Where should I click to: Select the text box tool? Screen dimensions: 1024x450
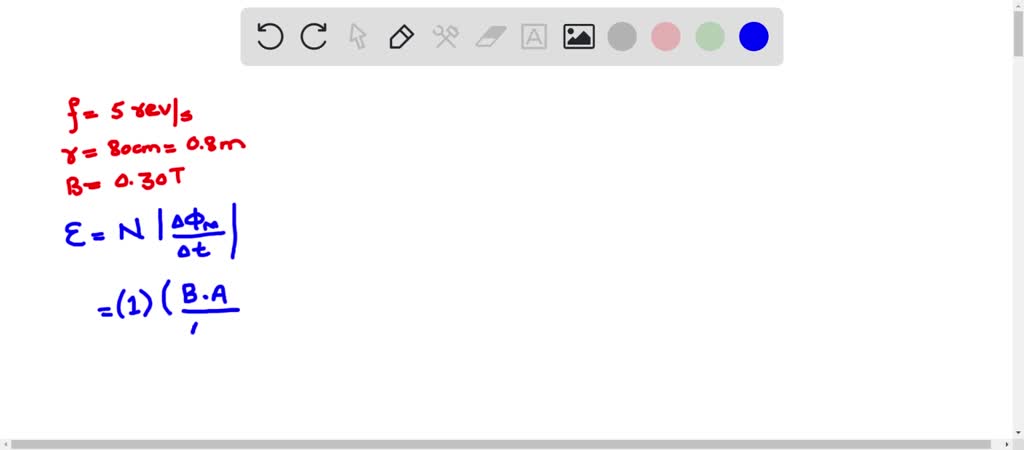click(x=534, y=37)
